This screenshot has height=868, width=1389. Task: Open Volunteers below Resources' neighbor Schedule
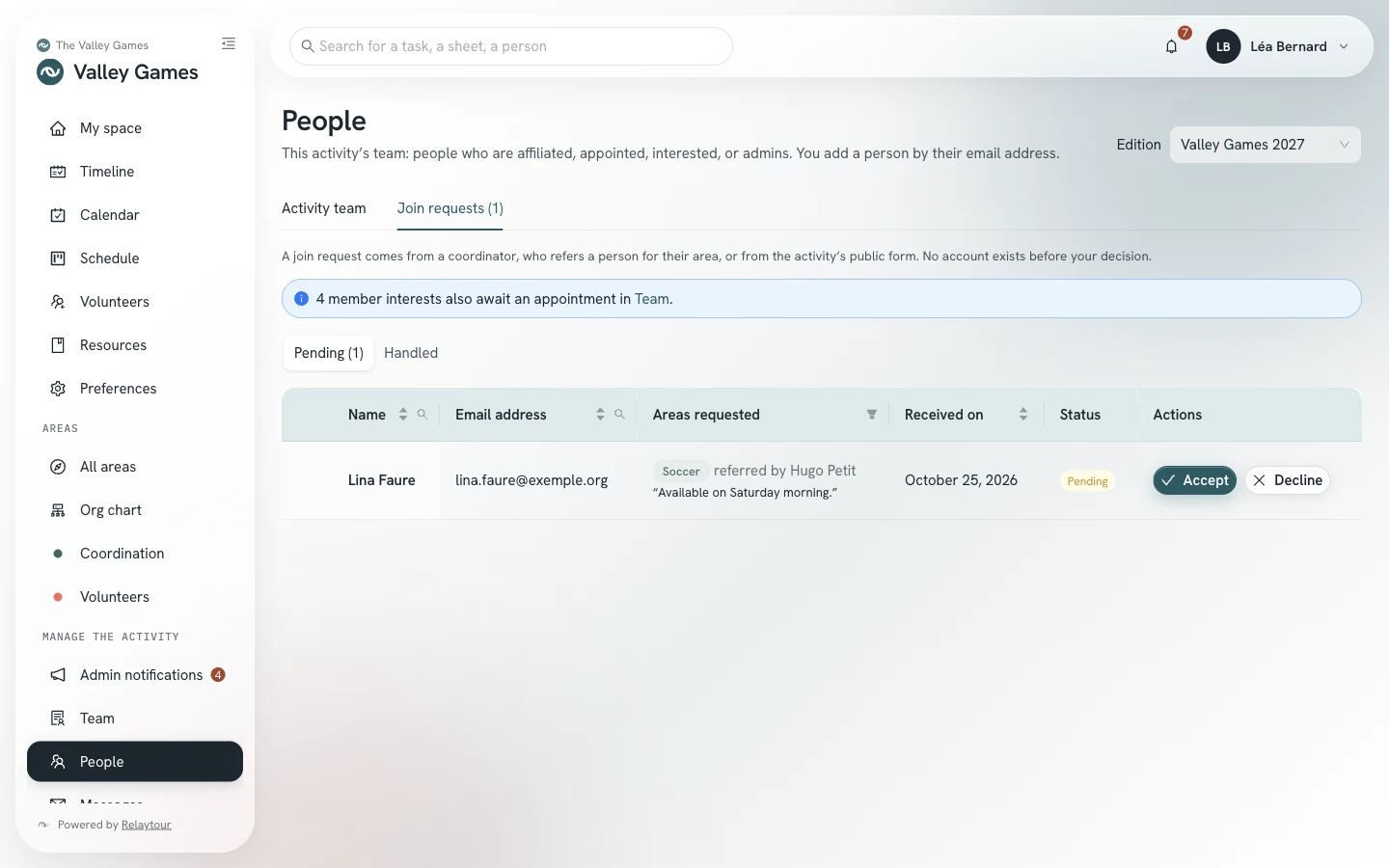click(135, 302)
